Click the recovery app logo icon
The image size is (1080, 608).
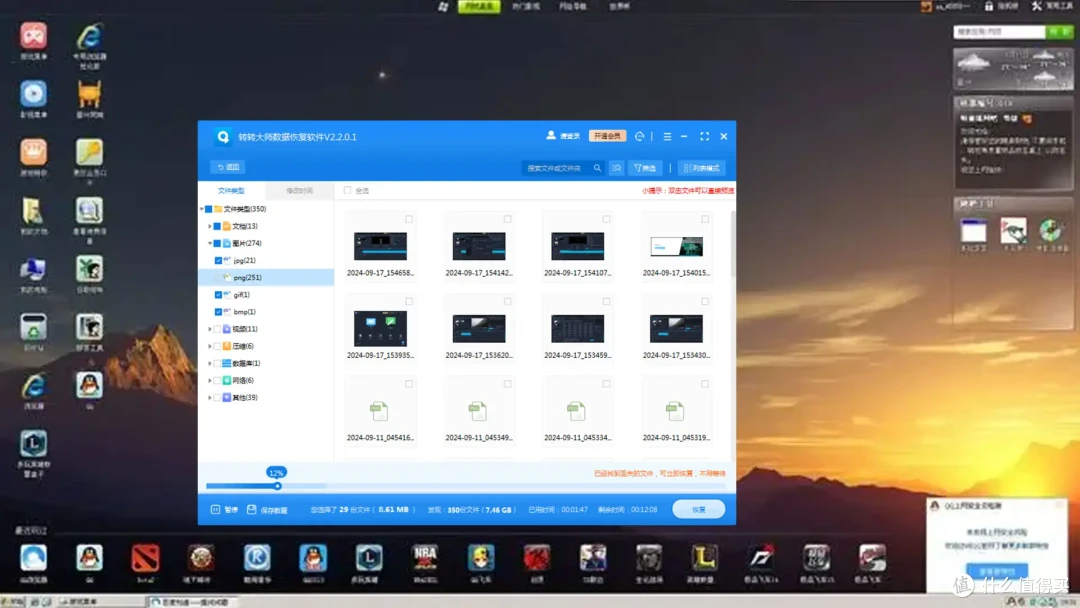(223, 136)
